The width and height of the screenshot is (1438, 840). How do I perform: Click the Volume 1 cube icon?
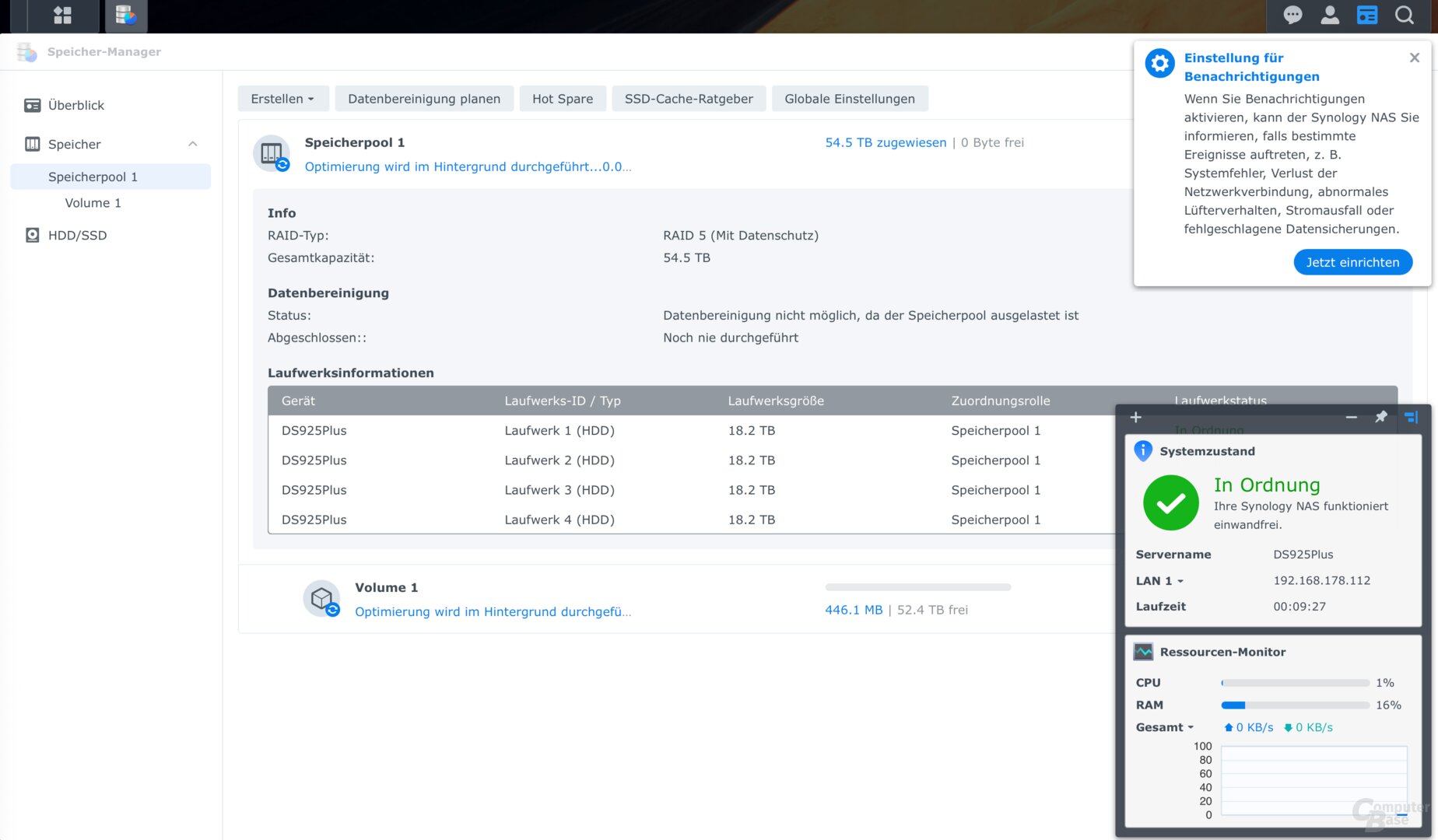pos(321,598)
